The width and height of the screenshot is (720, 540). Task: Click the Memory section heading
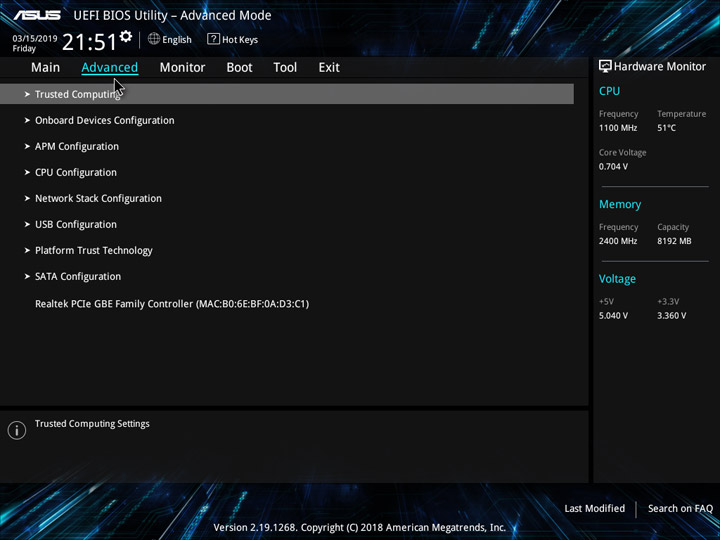coord(620,204)
